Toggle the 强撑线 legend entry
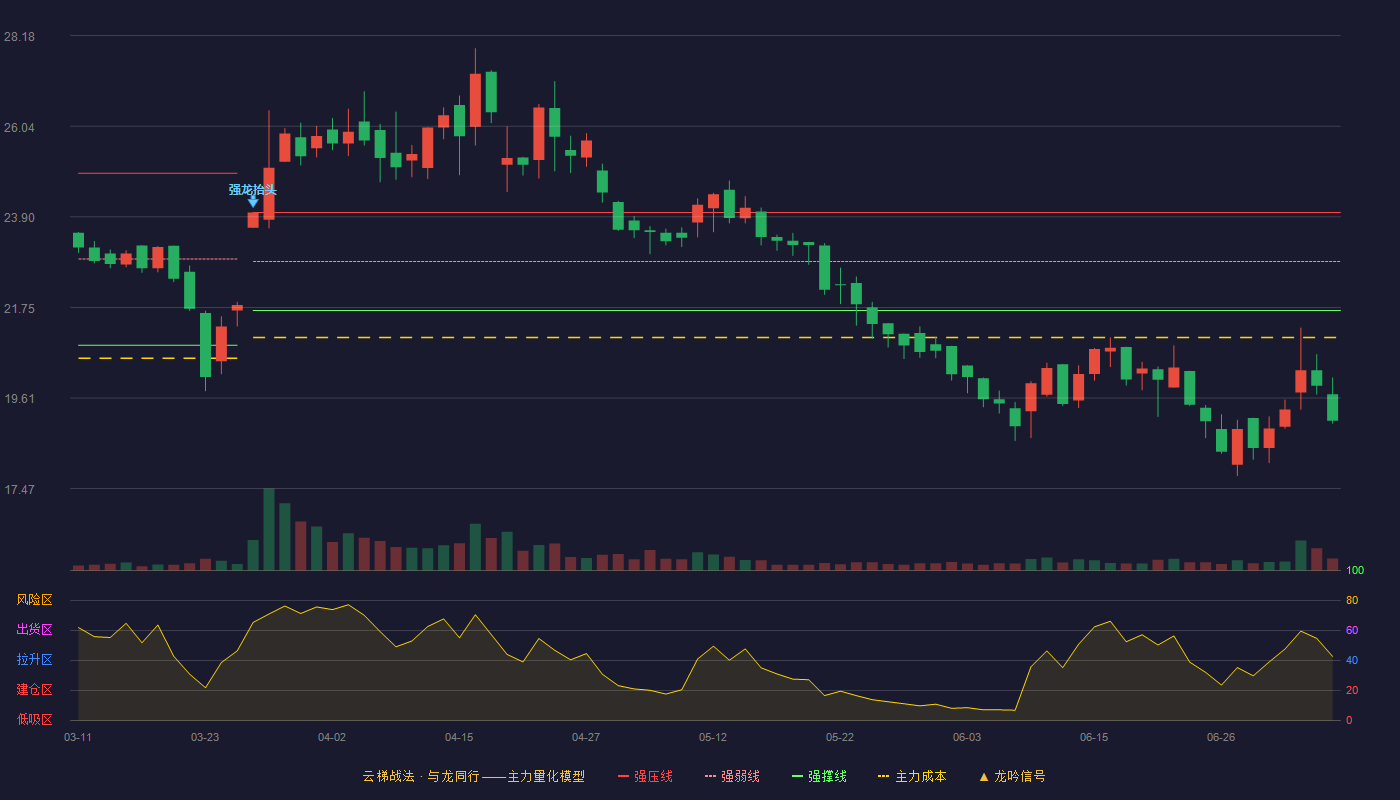 tap(819, 776)
